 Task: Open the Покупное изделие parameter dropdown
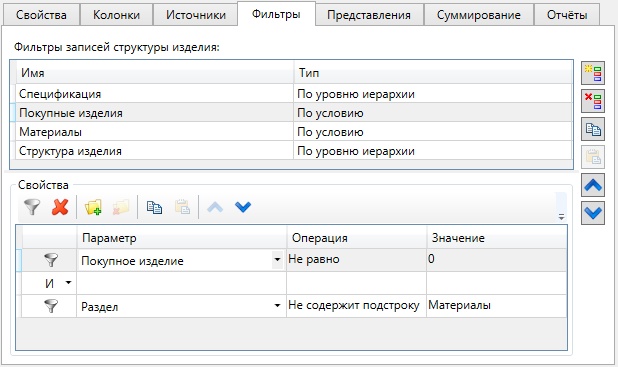click(x=277, y=260)
